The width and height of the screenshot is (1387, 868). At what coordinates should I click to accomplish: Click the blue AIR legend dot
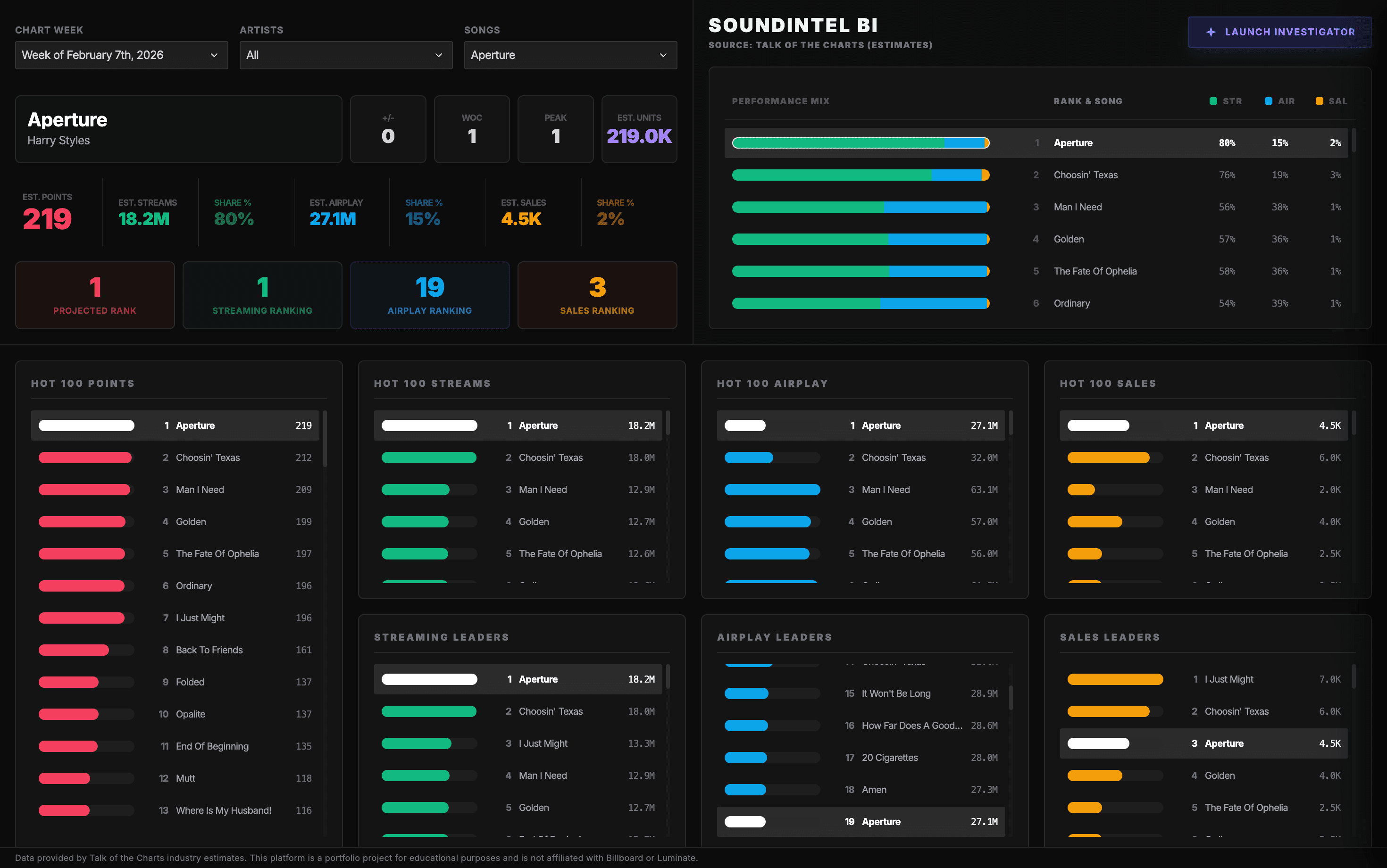(1268, 101)
